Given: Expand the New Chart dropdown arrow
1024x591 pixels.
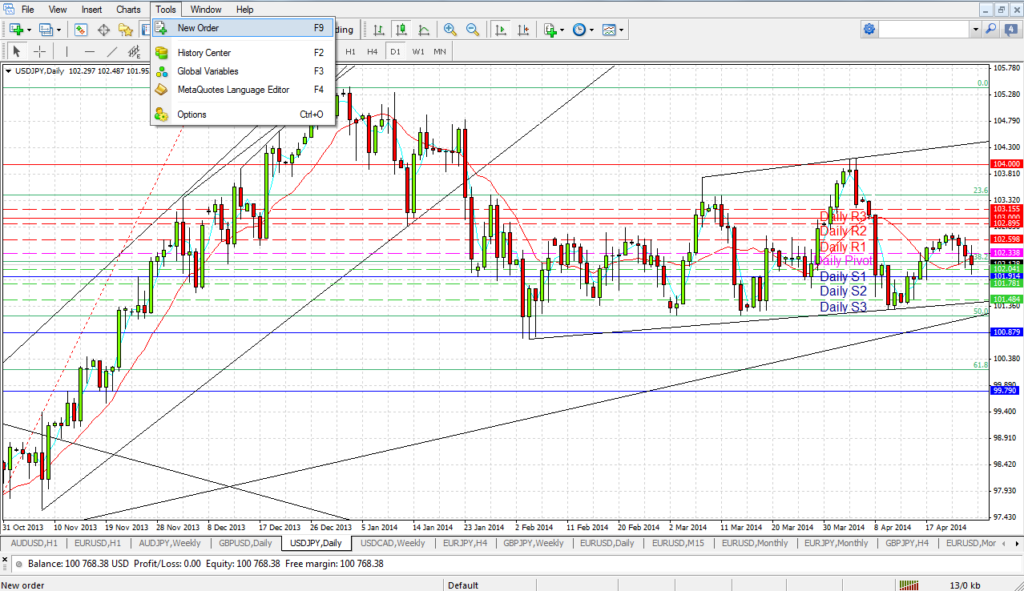Looking at the screenshot, I should pos(29,29).
